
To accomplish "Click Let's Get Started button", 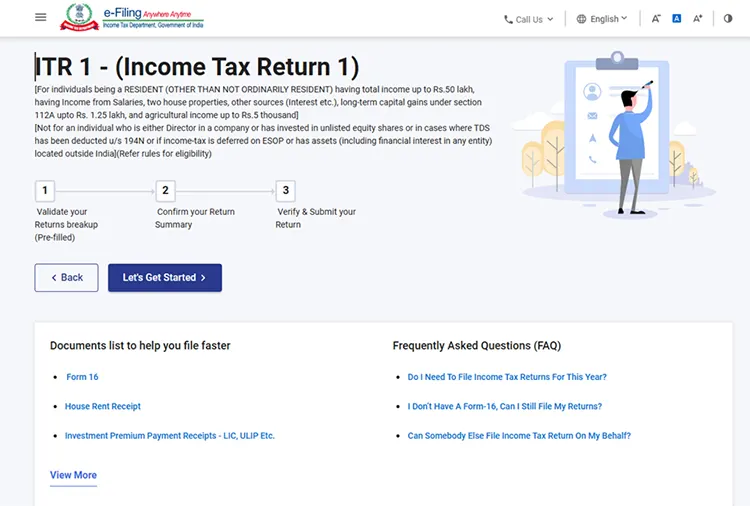I will tap(165, 277).
